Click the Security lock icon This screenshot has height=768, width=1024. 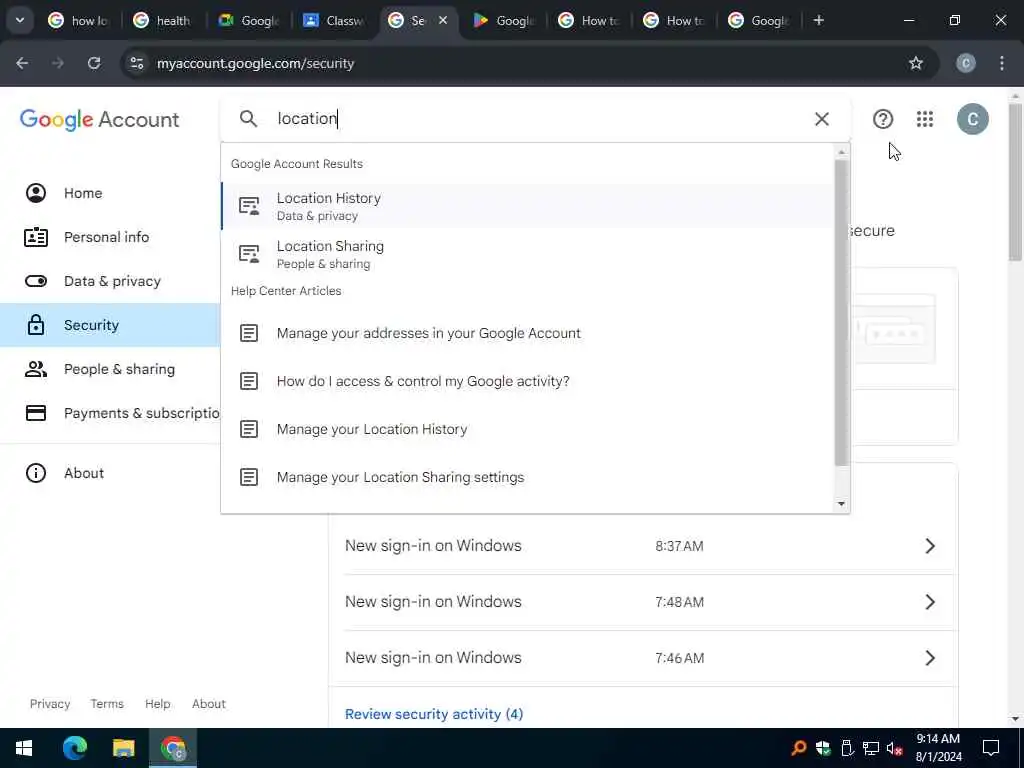[x=36, y=325]
